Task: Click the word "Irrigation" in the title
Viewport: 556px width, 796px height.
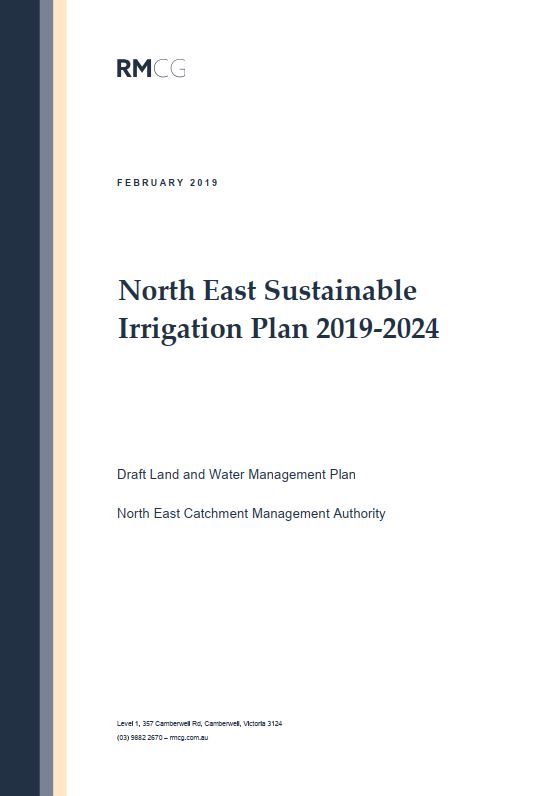Action: [x=180, y=330]
